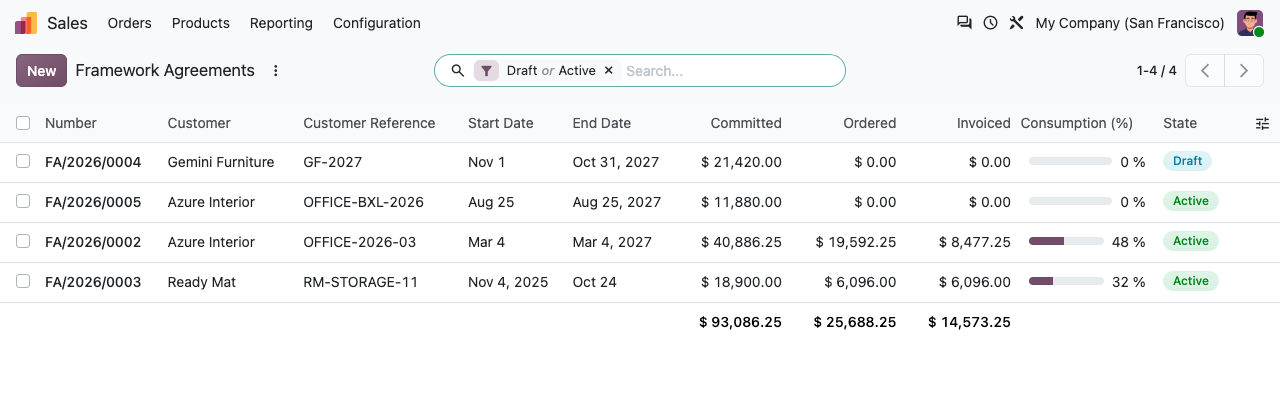1280x420 pixels.
Task: Open the Reporting menu
Action: [x=281, y=23]
